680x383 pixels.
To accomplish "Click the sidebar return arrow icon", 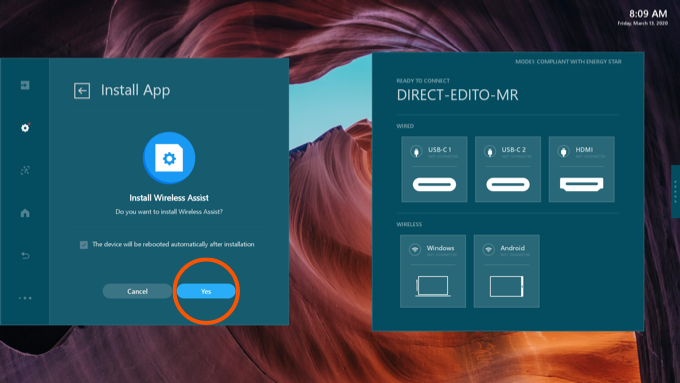I will click(25, 255).
